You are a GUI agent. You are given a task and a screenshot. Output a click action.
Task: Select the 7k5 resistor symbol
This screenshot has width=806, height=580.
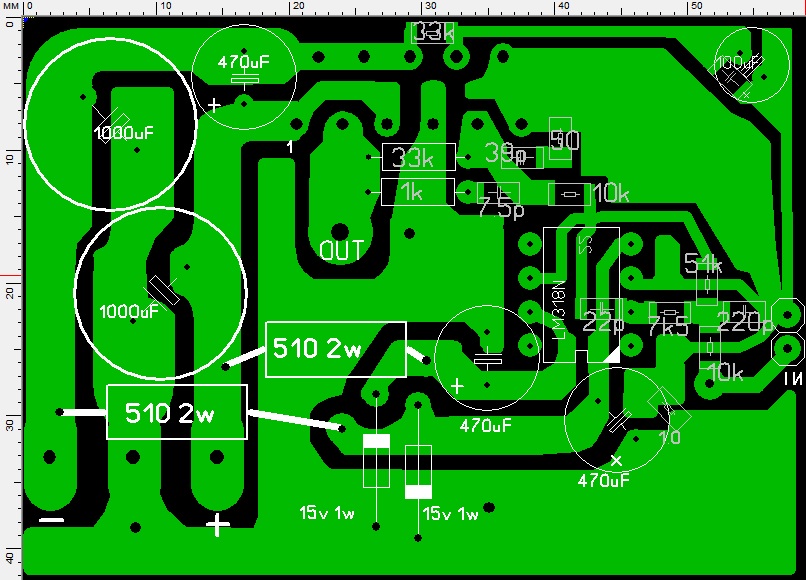(x=669, y=313)
